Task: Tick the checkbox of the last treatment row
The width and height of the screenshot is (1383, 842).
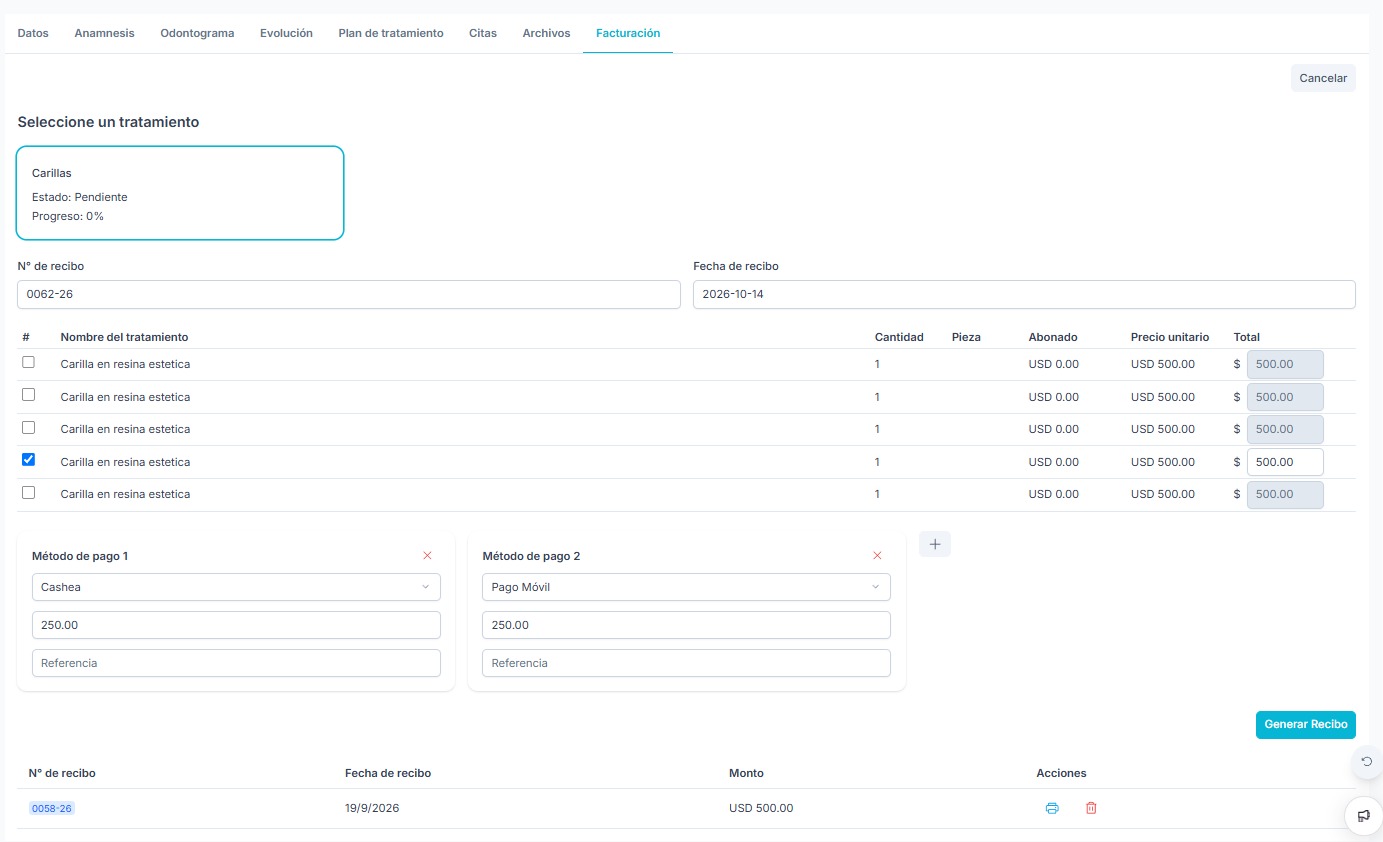Action: [28, 492]
